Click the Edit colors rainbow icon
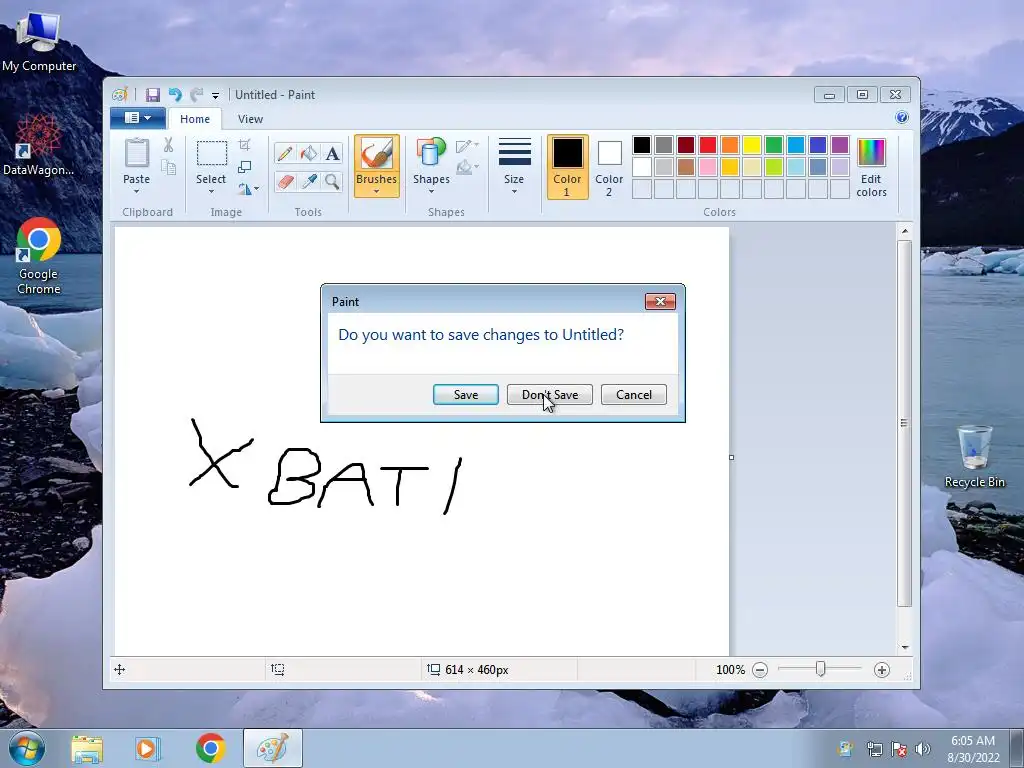Screen dimensions: 1024x768 pos(871,153)
